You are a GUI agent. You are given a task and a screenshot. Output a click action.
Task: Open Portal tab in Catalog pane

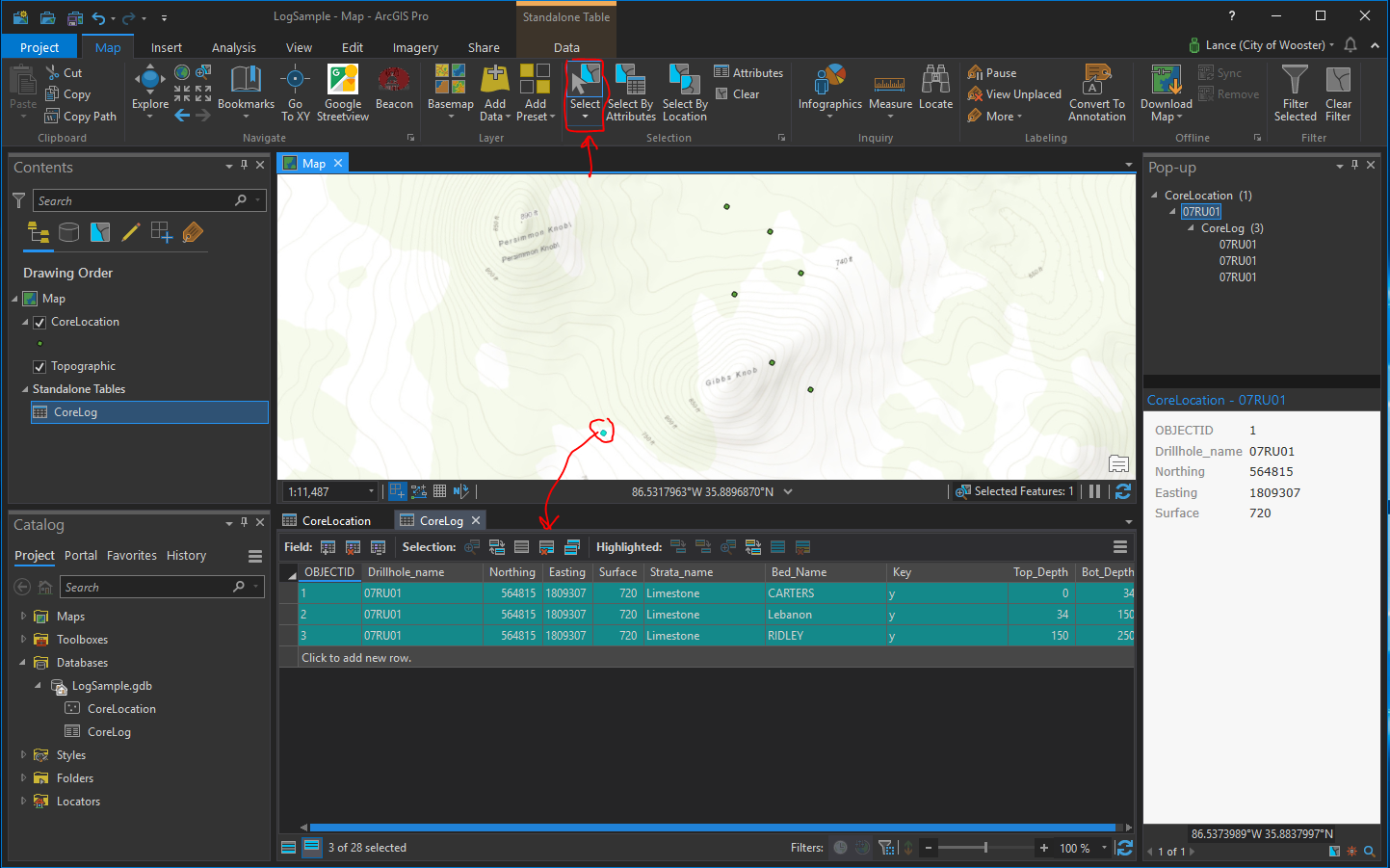click(x=81, y=555)
